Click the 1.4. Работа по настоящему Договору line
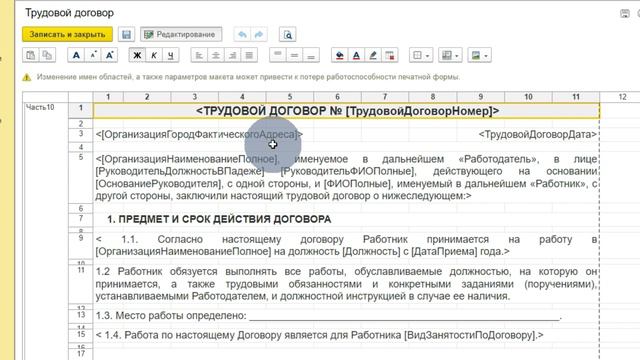The width and height of the screenshot is (640, 360). point(319,335)
